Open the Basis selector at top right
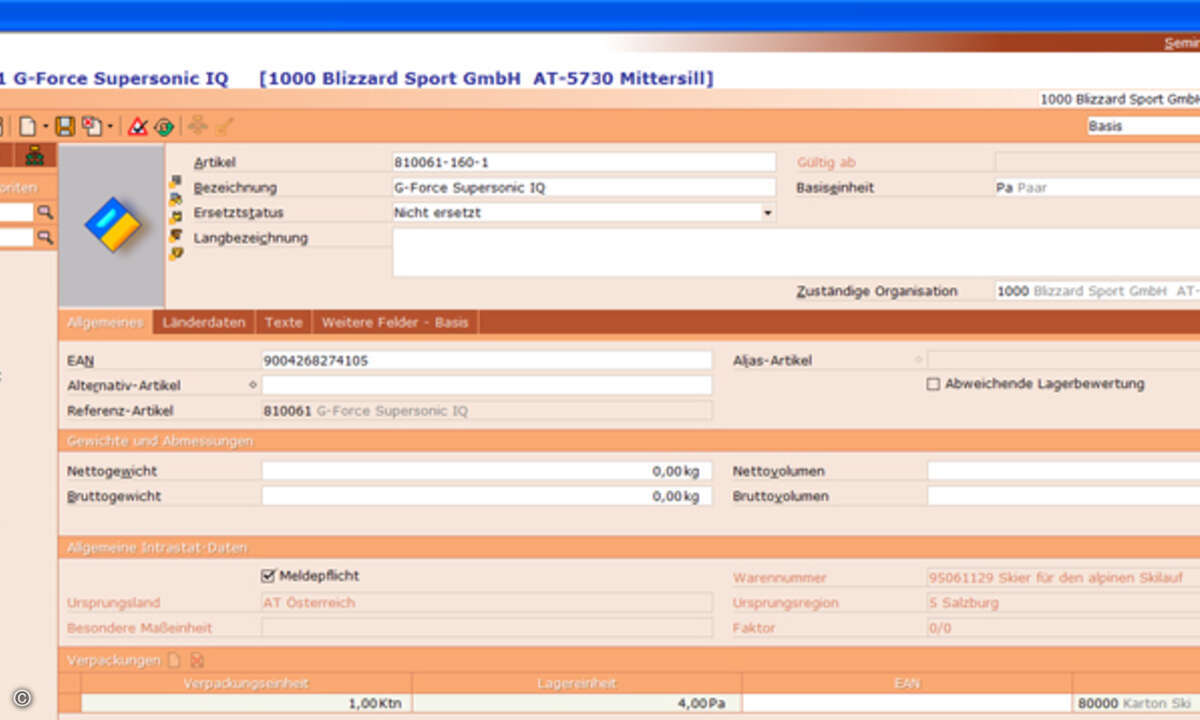Screen dimensions: 1200x720 pyautogui.click(x=1143, y=127)
